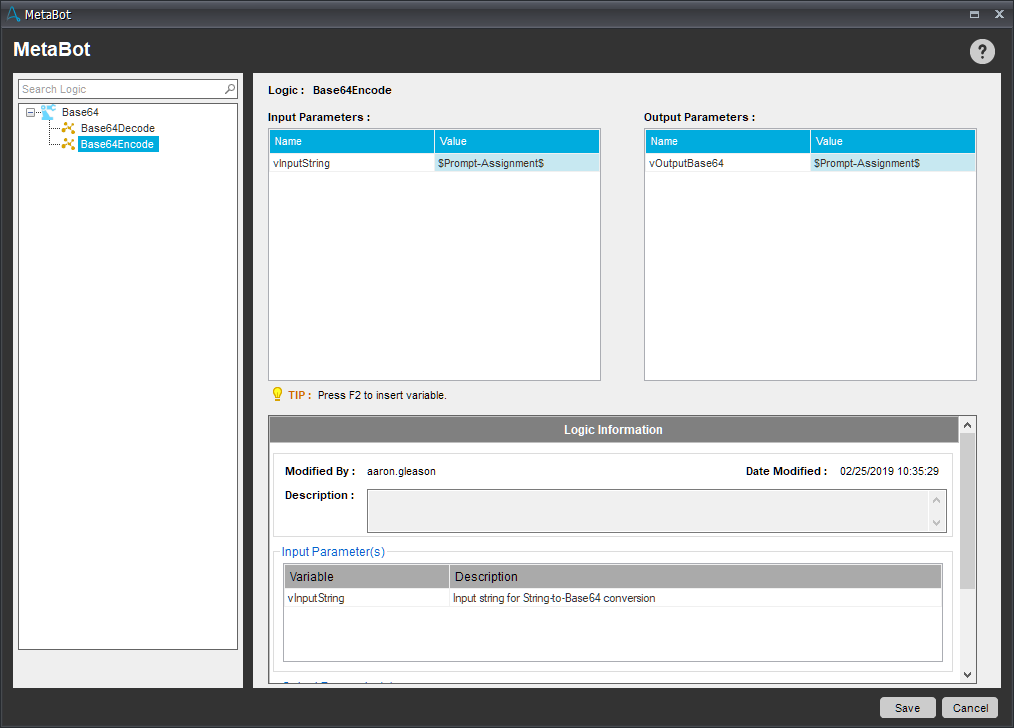Collapse the Base64 tree node
The height and width of the screenshot is (728, 1014).
click(31, 113)
